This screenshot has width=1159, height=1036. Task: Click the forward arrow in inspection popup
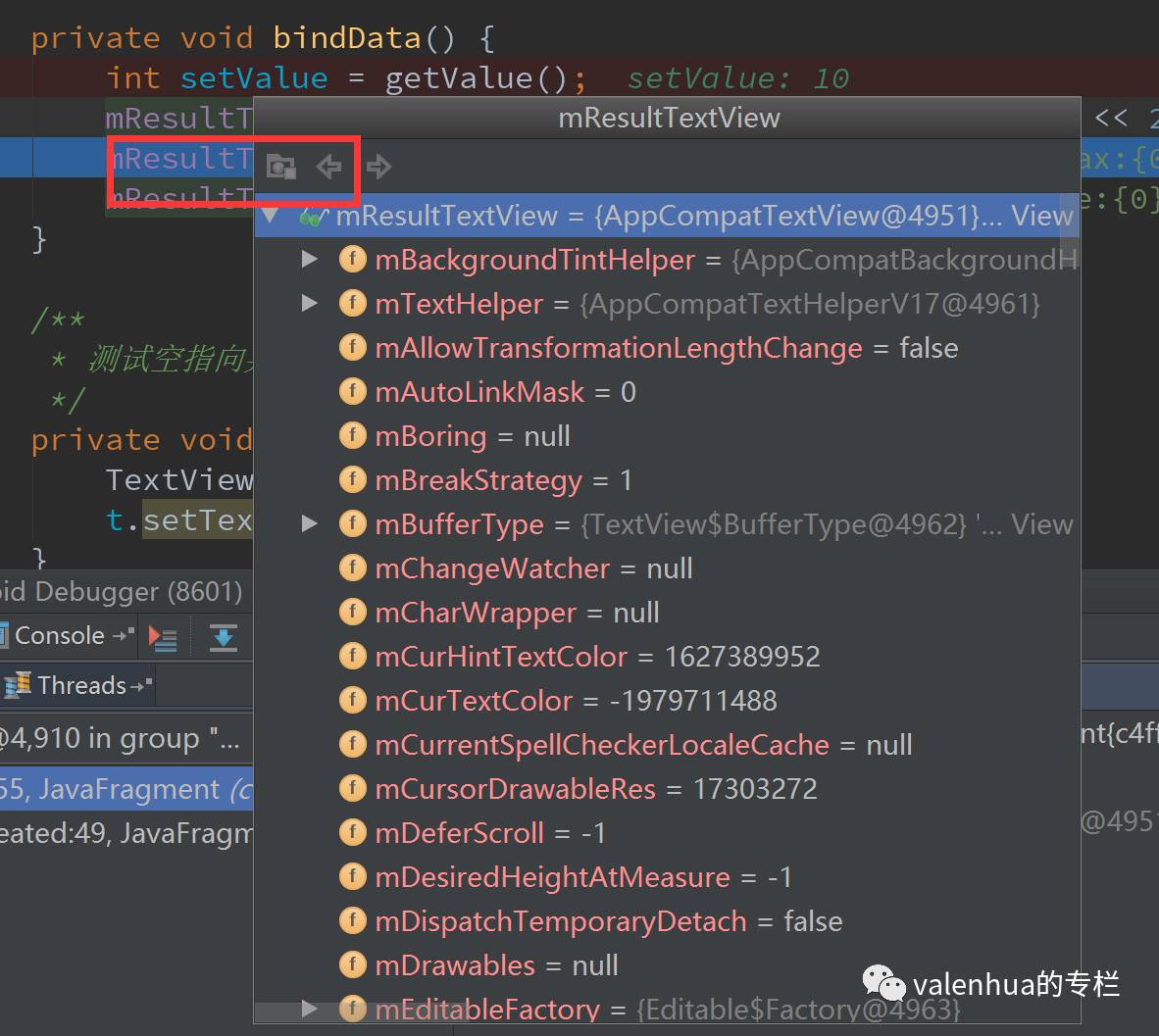(378, 168)
